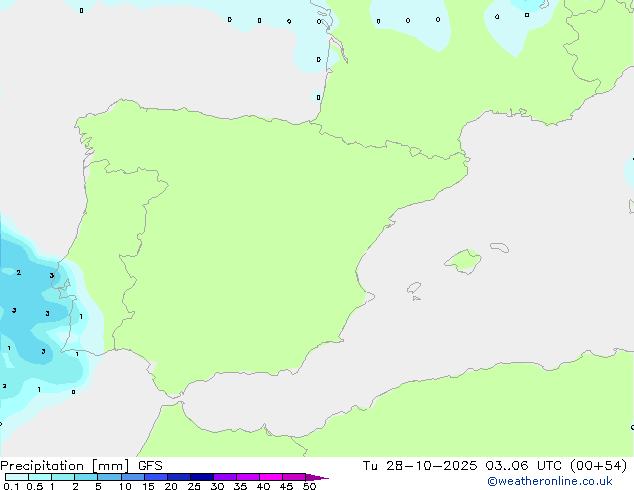Click the 'Tu 28-10-2025' date text

(420, 466)
